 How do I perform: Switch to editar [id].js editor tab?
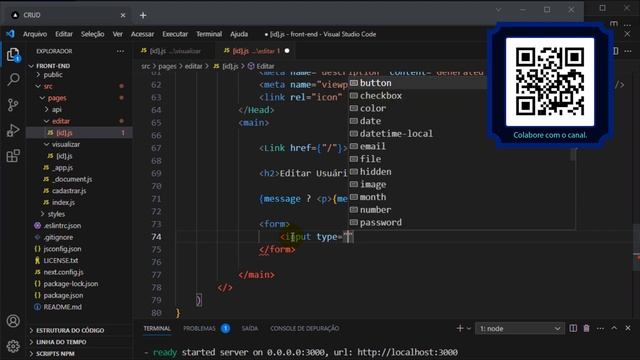pos(255,51)
